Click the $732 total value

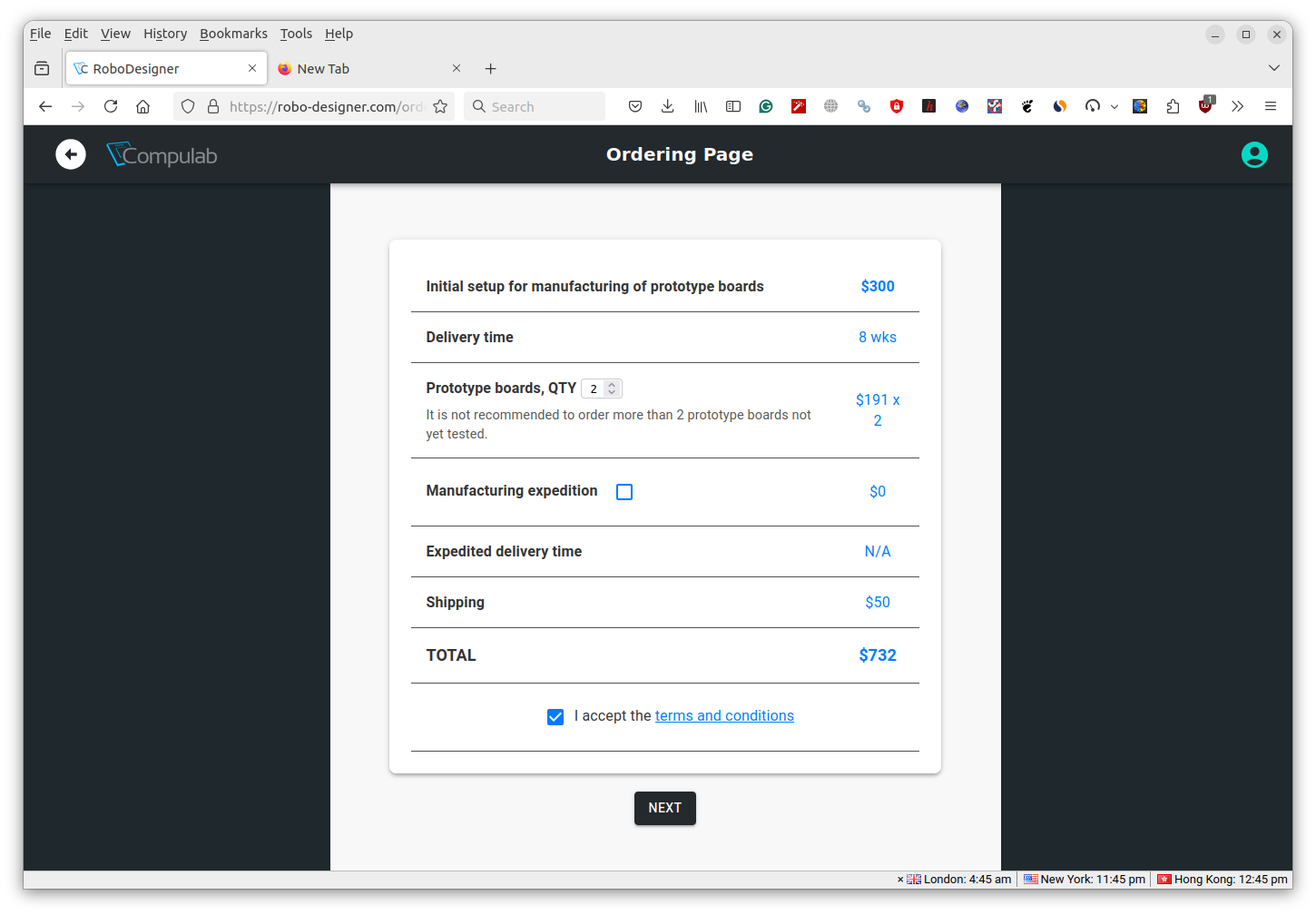click(x=878, y=655)
